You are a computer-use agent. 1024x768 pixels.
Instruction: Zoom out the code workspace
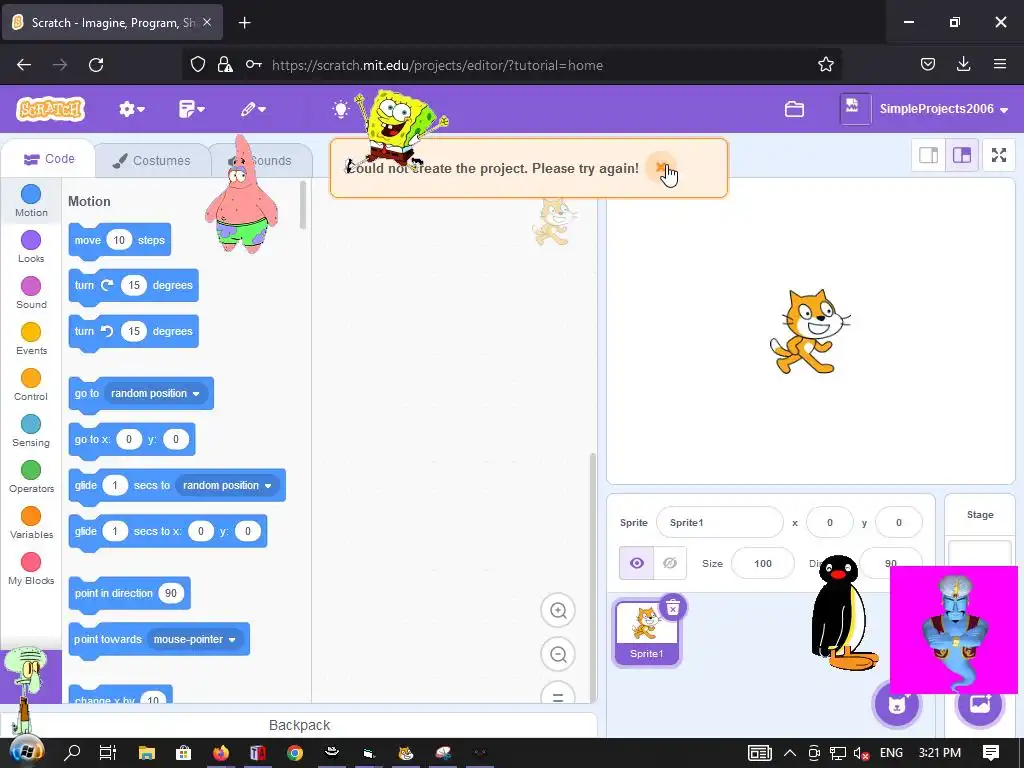[x=558, y=654]
